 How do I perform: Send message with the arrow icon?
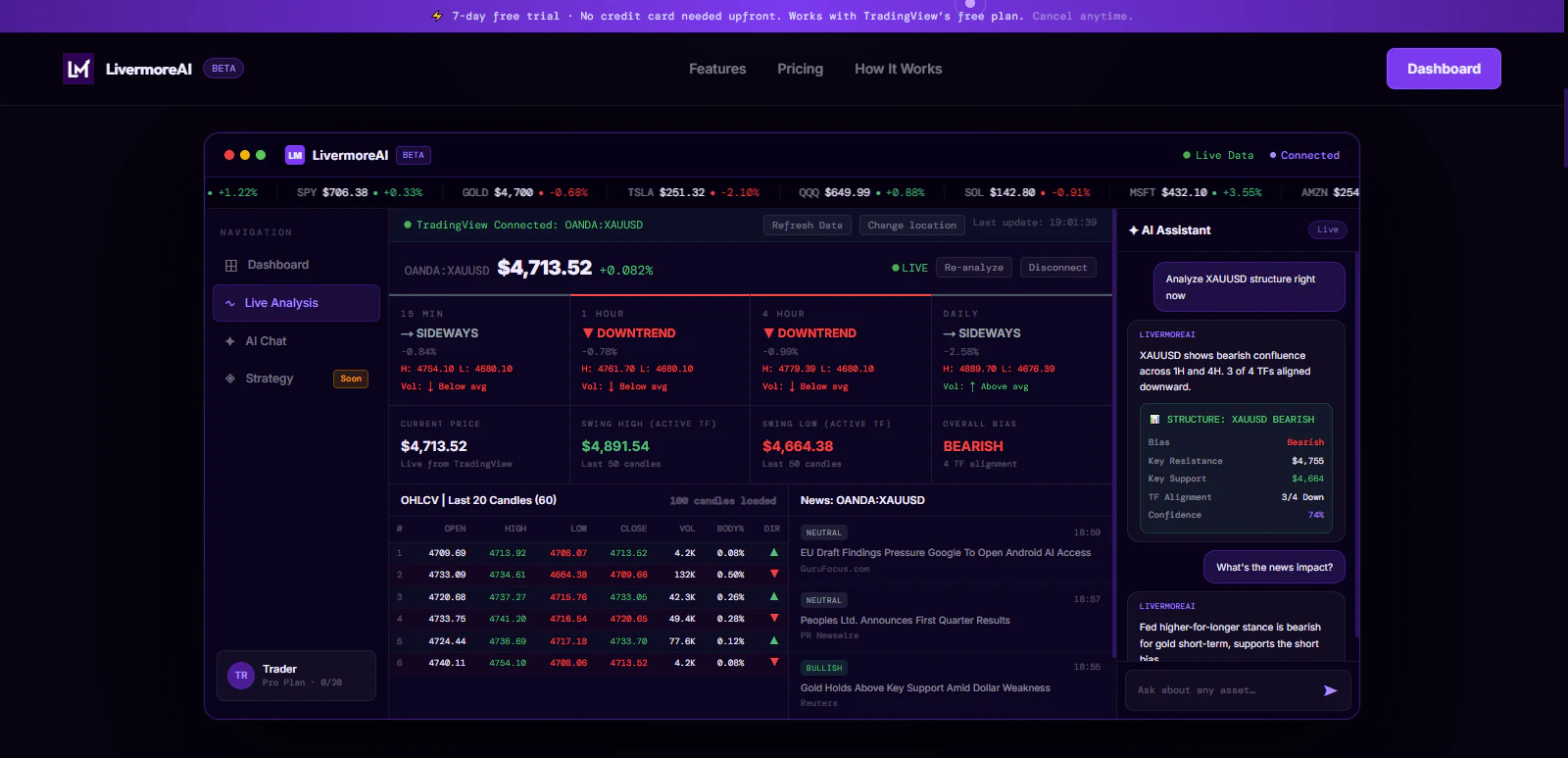pos(1330,690)
